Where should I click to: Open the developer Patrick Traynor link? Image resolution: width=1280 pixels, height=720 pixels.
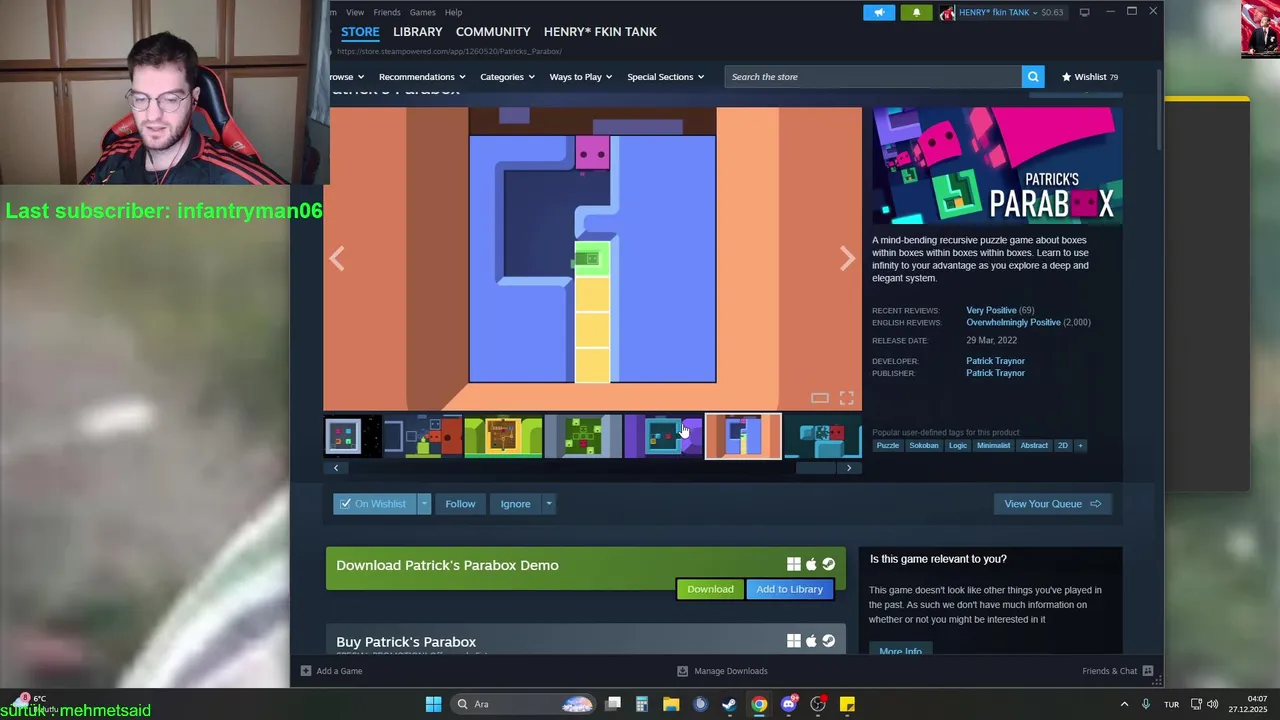[x=995, y=361]
